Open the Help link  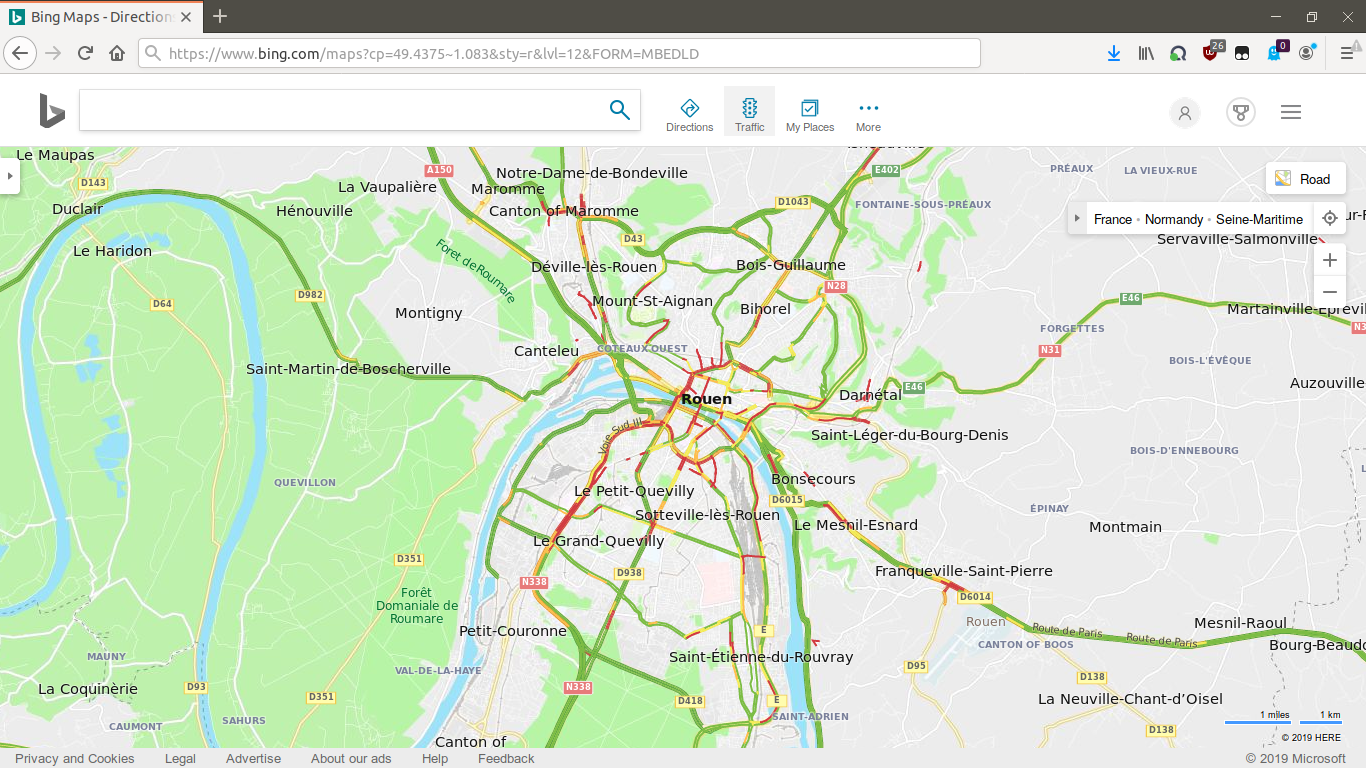(435, 758)
